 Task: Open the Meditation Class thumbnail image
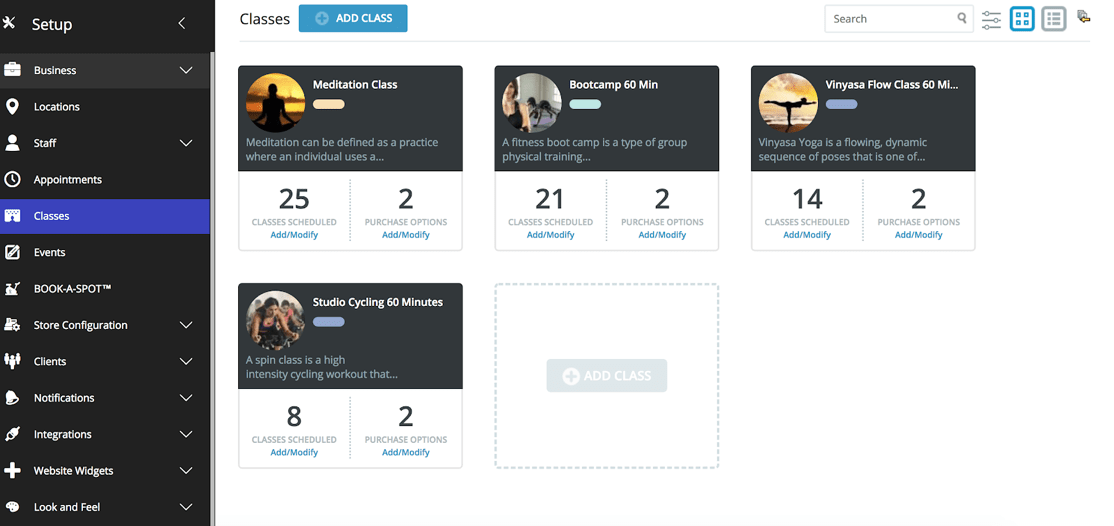pos(276,102)
